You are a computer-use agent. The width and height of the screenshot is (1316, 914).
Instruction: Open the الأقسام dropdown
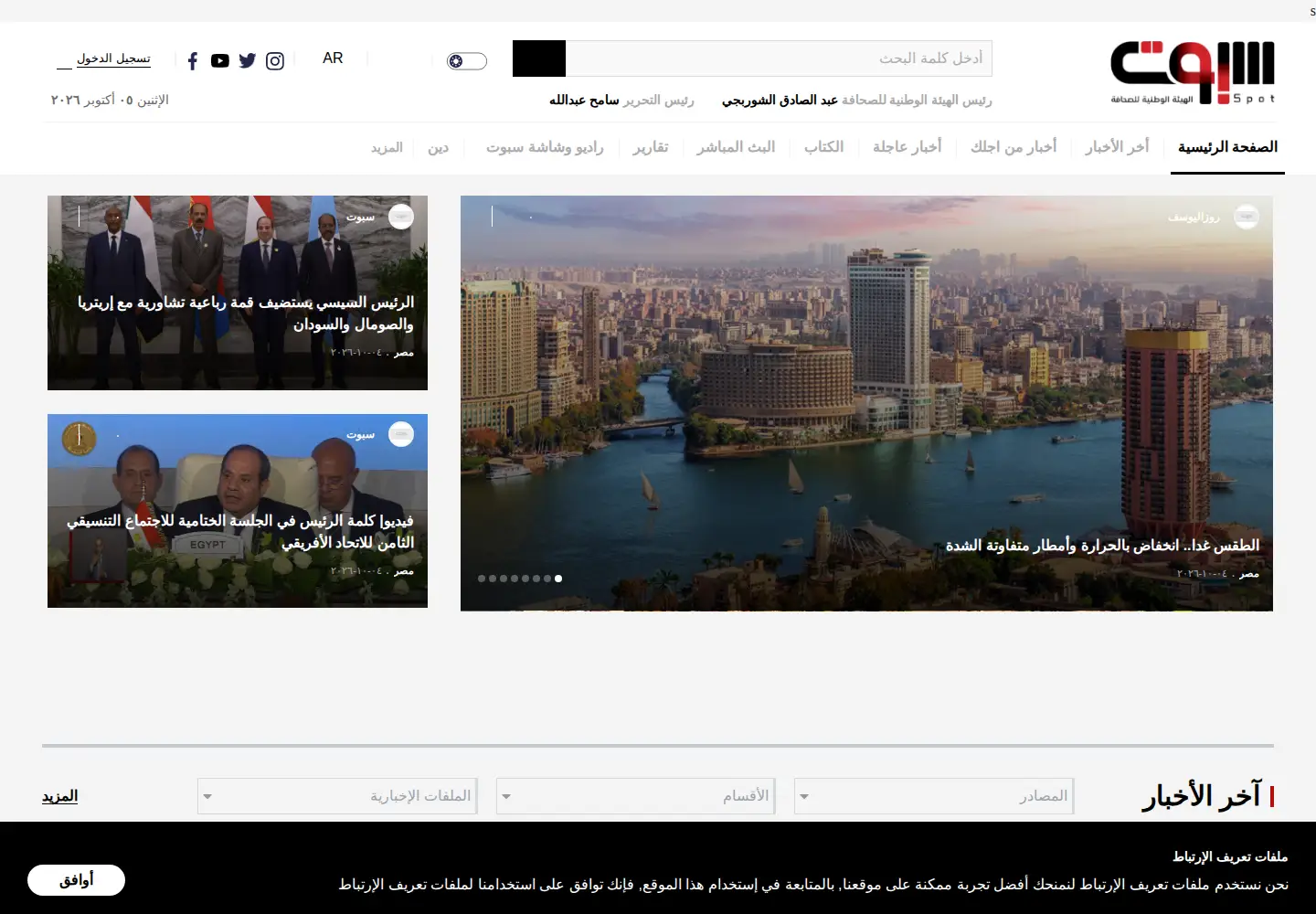636,796
